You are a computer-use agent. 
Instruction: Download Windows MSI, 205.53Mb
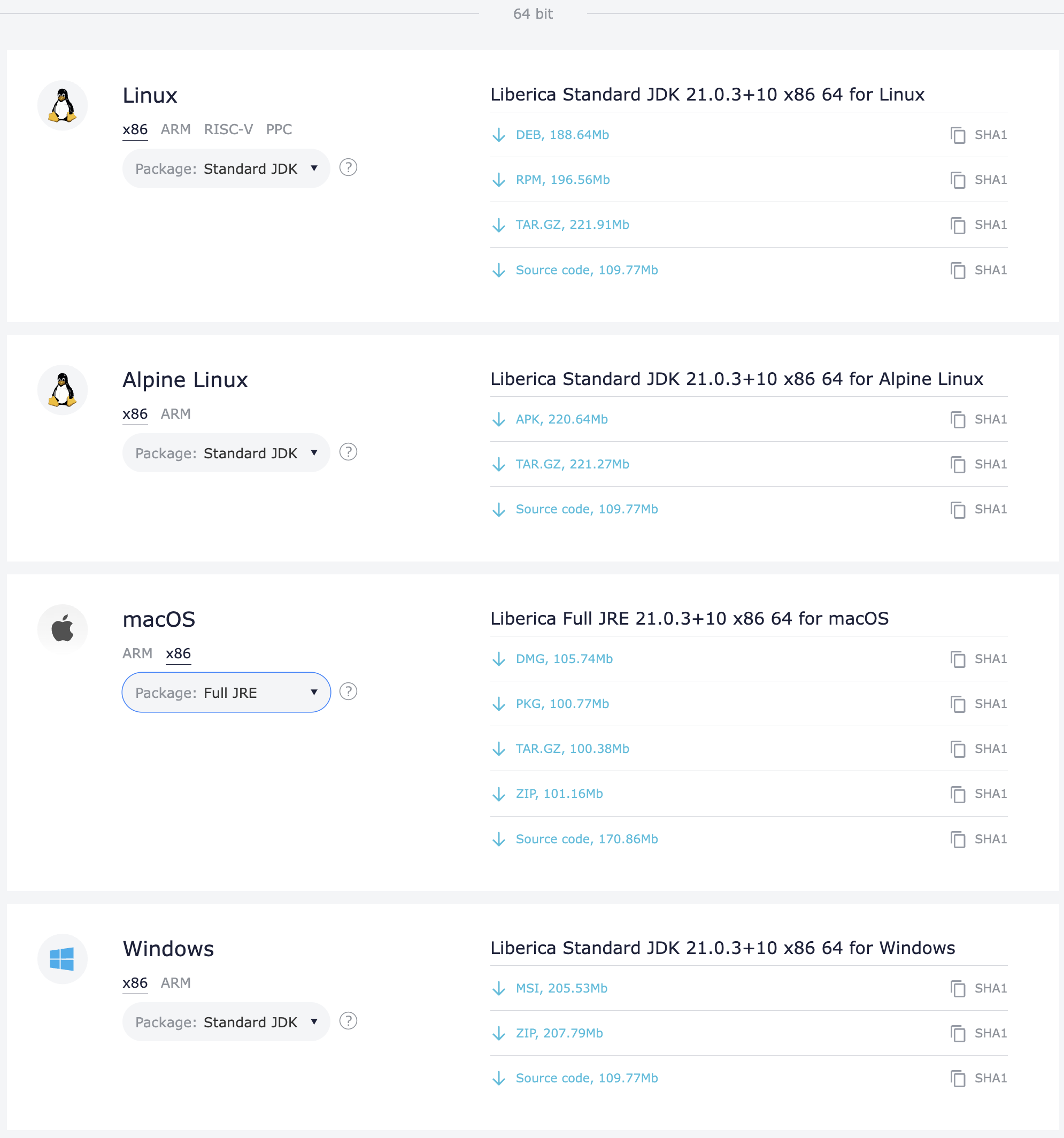tap(550, 989)
